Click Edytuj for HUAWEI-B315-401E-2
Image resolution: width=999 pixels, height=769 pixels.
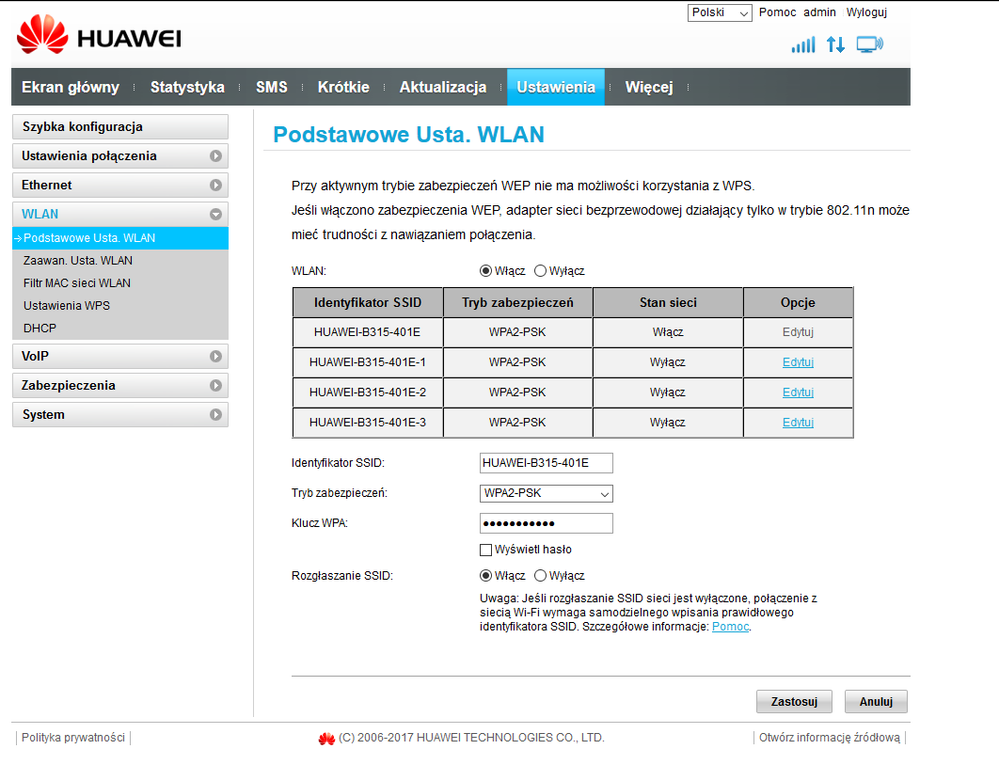797,392
